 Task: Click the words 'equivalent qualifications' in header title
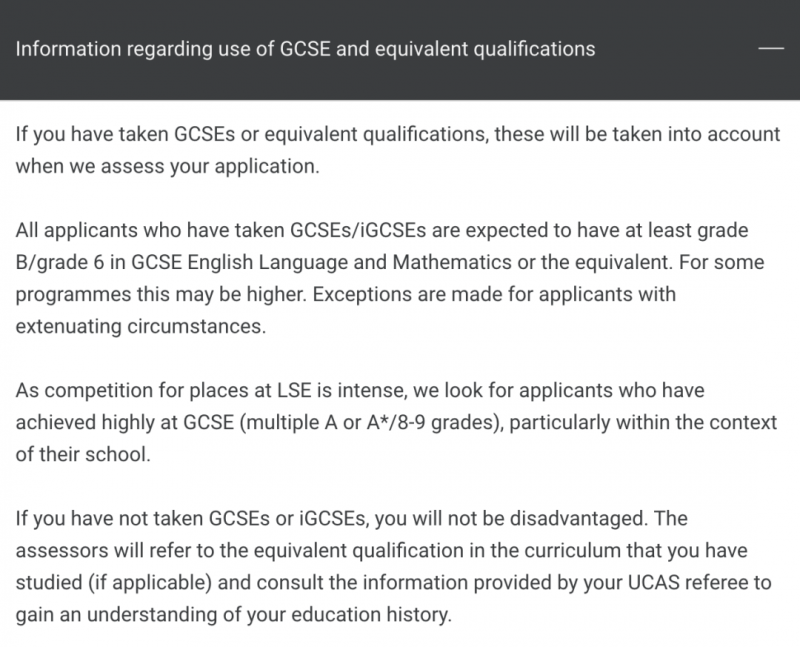point(485,49)
